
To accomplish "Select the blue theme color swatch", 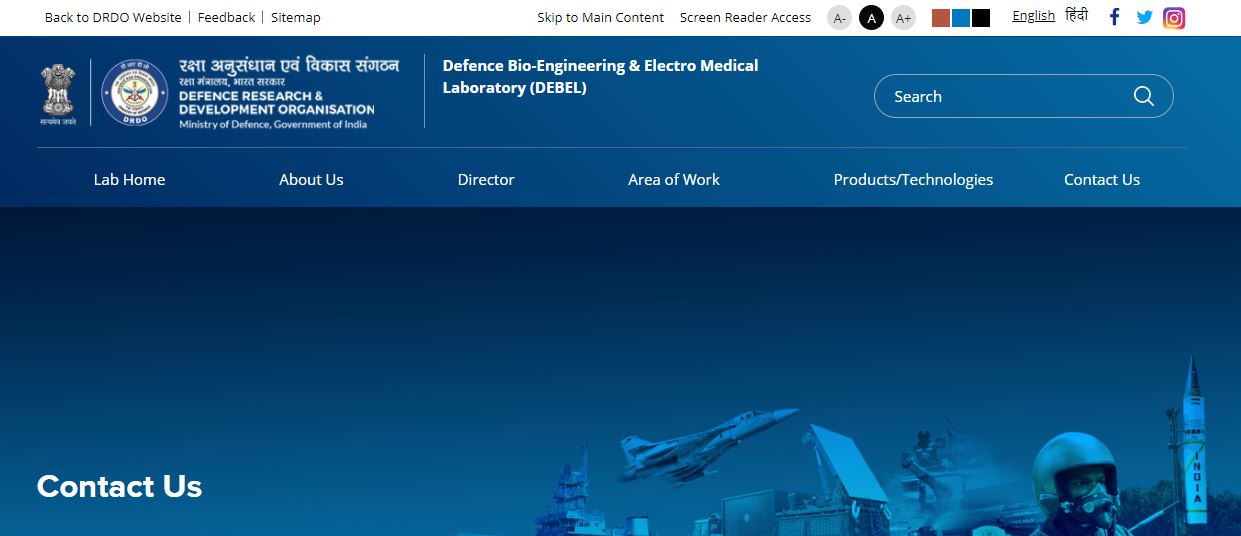I will (961, 18).
